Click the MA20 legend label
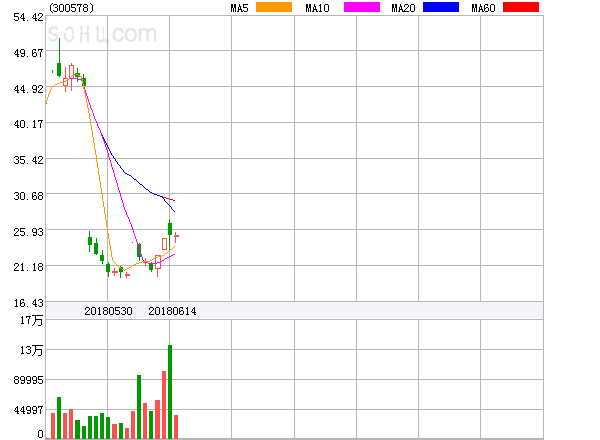Screen dimensions: 600x440 [403, 8]
